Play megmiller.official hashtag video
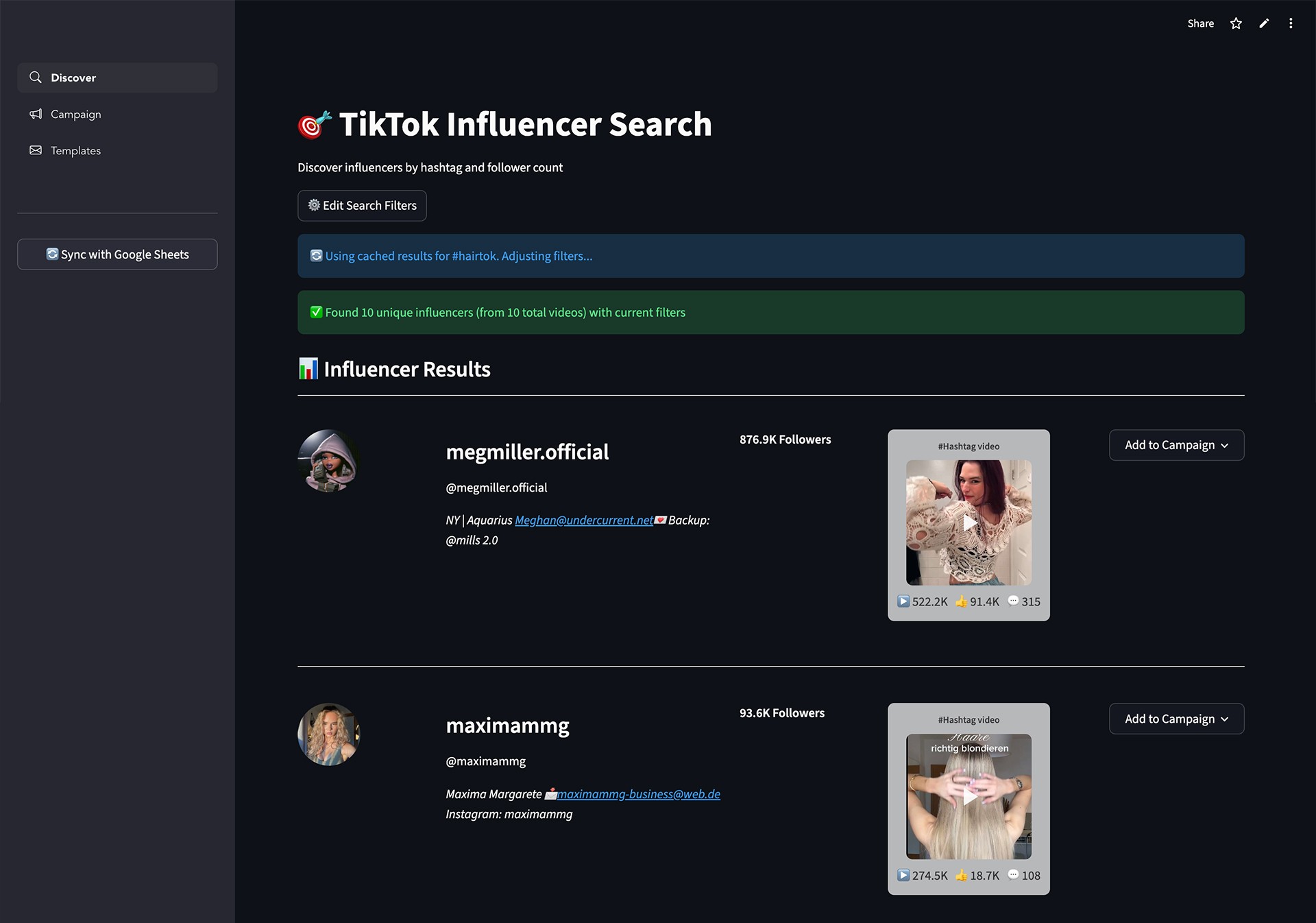Screen dimensions: 1316x923 (968, 523)
